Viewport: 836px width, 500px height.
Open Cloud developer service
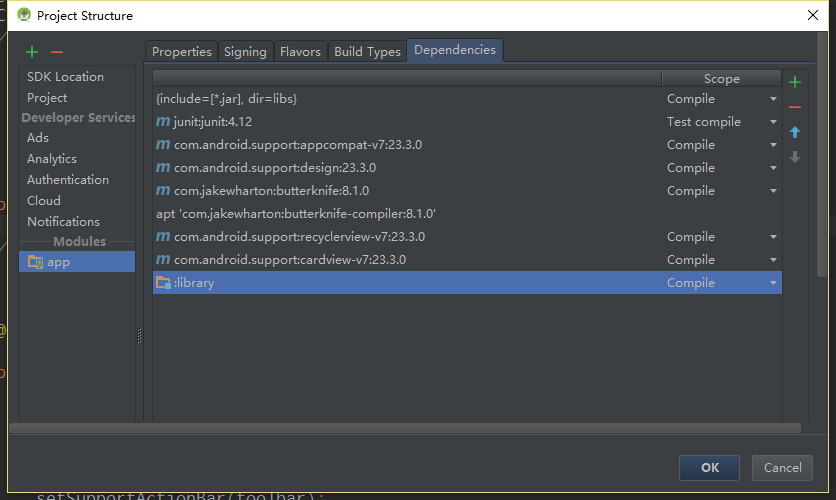point(44,200)
